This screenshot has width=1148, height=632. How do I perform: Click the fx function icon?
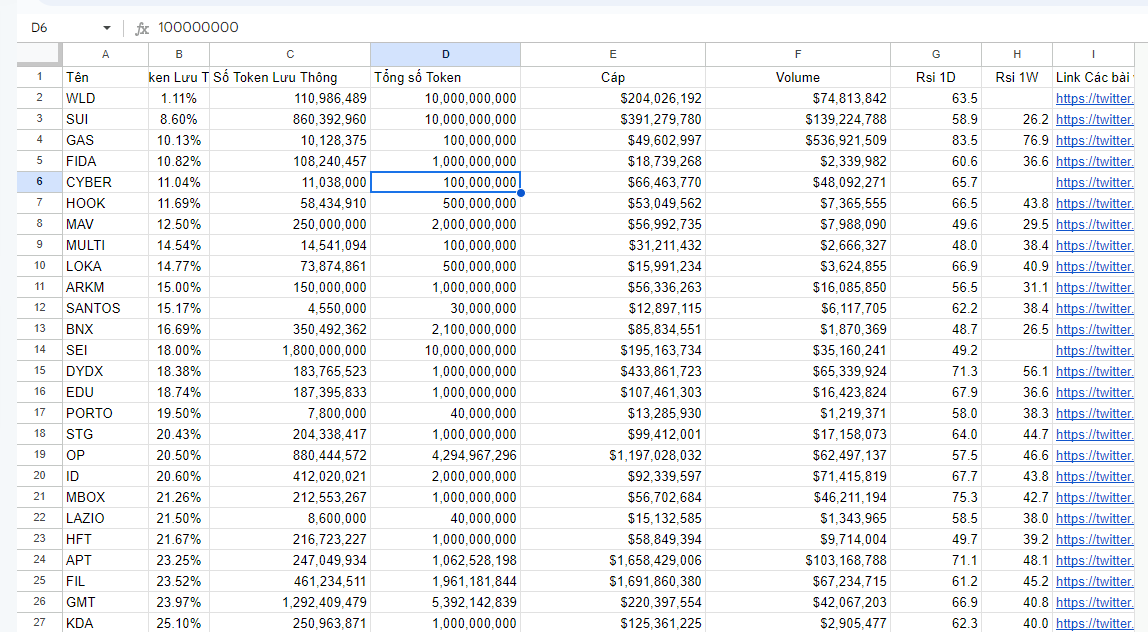coord(142,29)
